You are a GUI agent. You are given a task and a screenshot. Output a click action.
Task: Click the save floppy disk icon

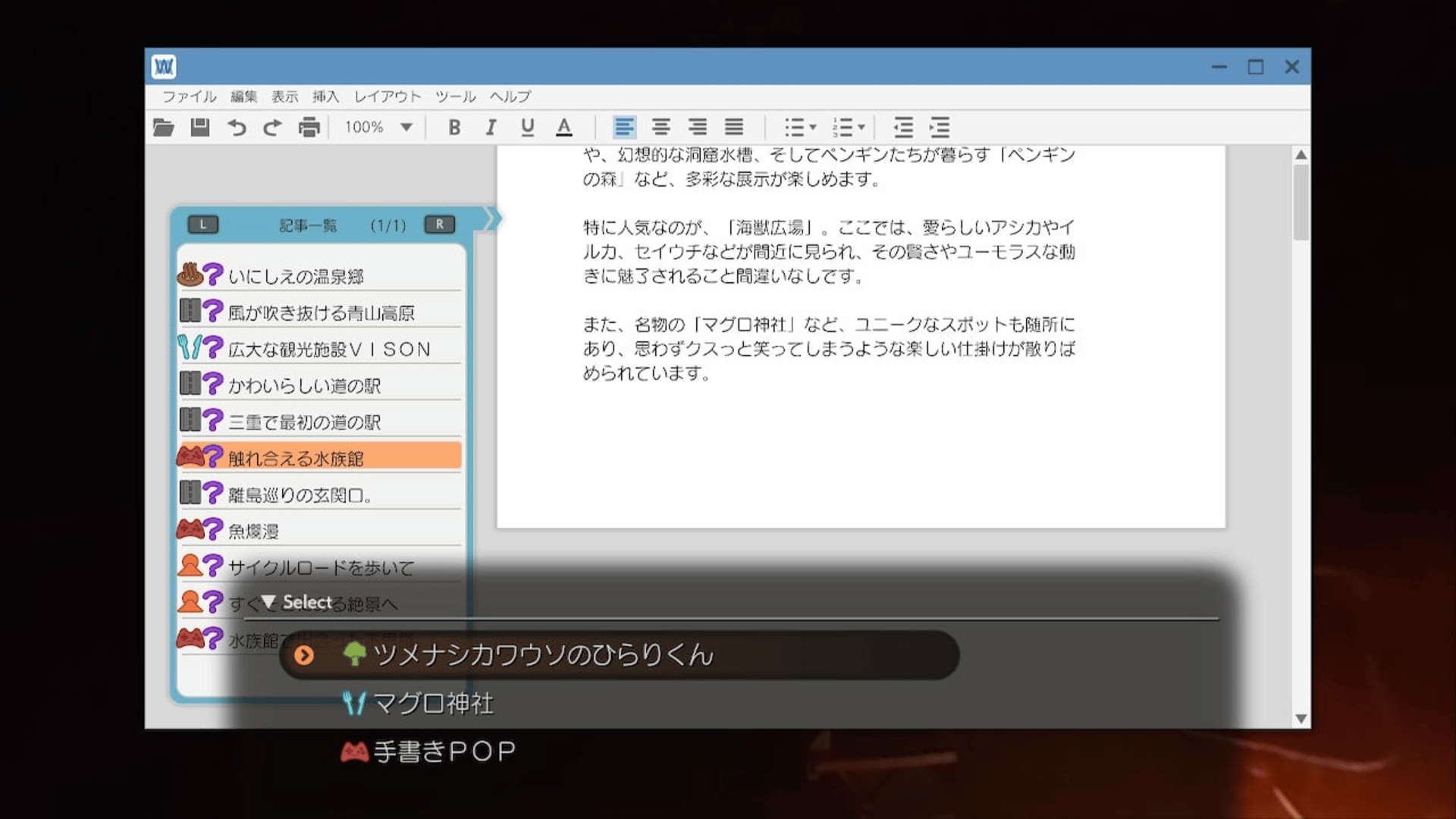199,127
